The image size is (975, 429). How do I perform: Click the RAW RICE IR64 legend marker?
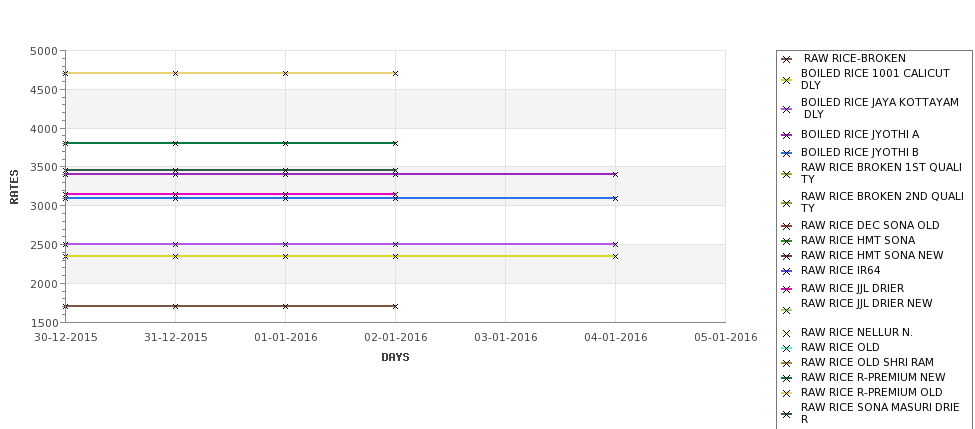pos(786,272)
